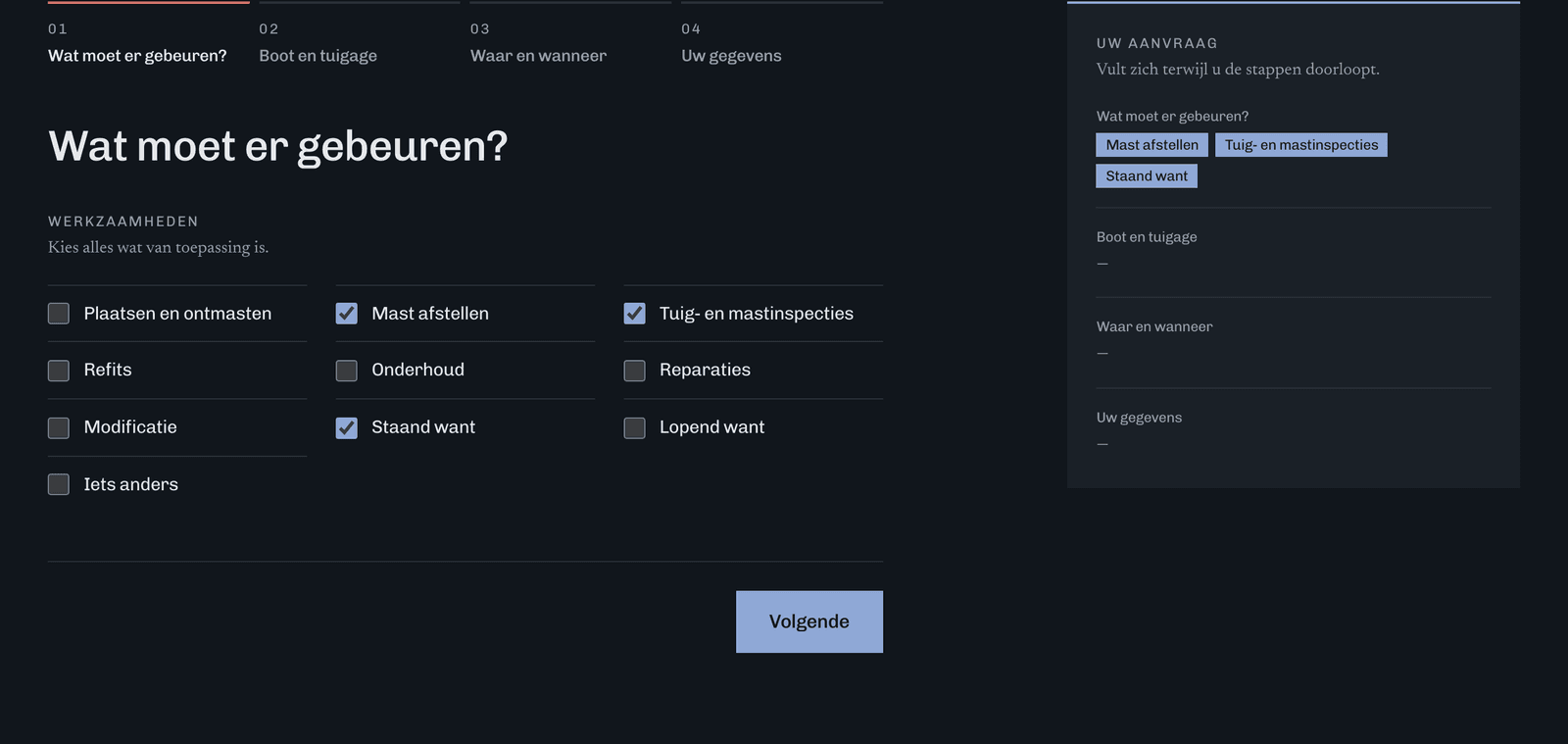The height and width of the screenshot is (744, 1568).
Task: Click the large Wat moet er gebeuren? heading
Action: [278, 147]
